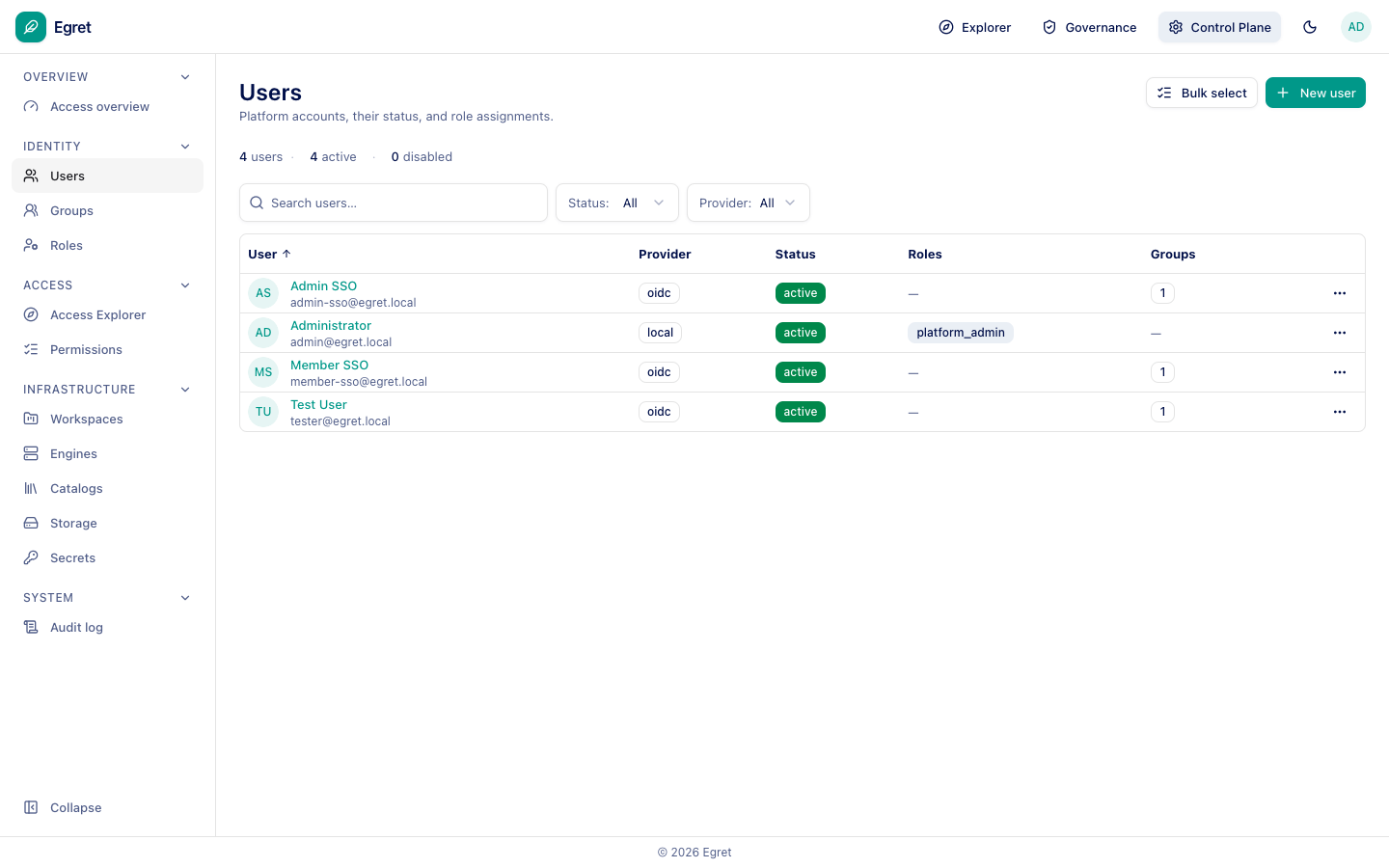
Task: Switch to the Control Plane tab
Action: pos(1219,27)
